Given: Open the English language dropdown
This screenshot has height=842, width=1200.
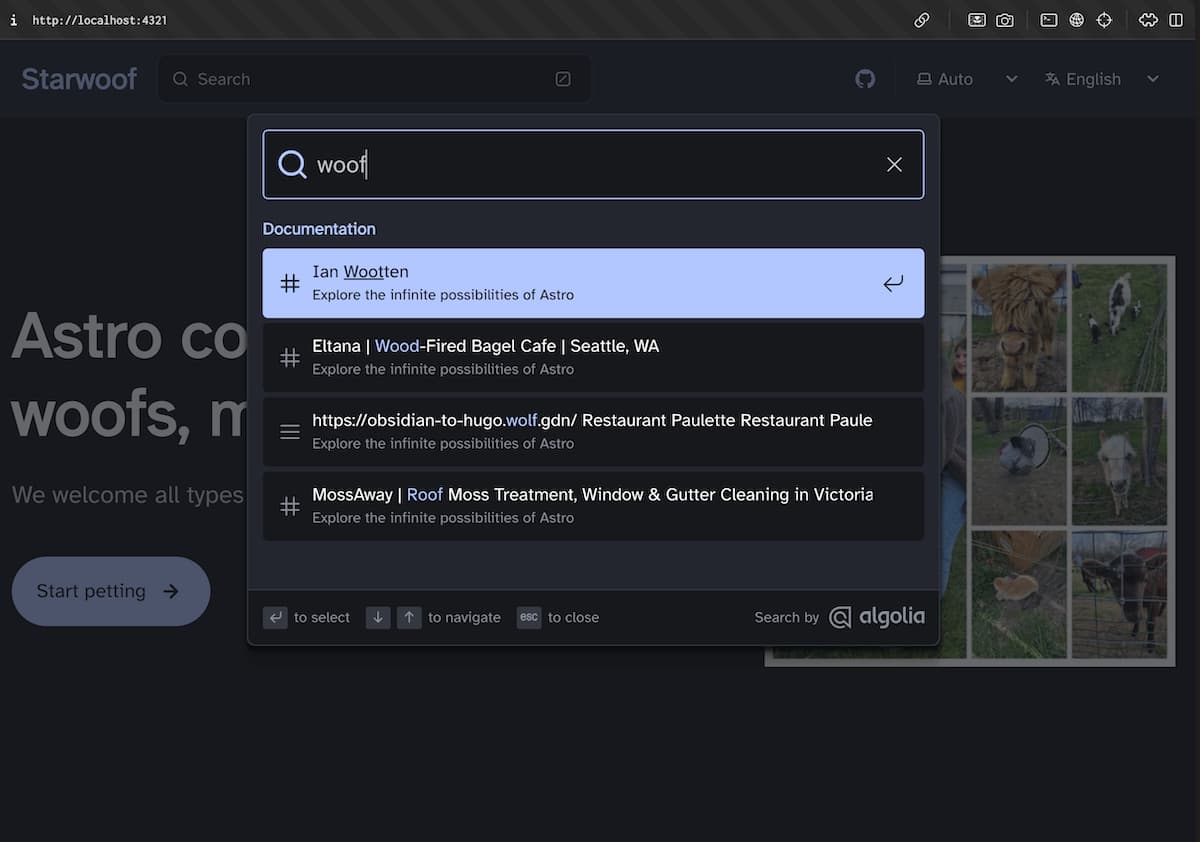Looking at the screenshot, I should coord(1102,79).
